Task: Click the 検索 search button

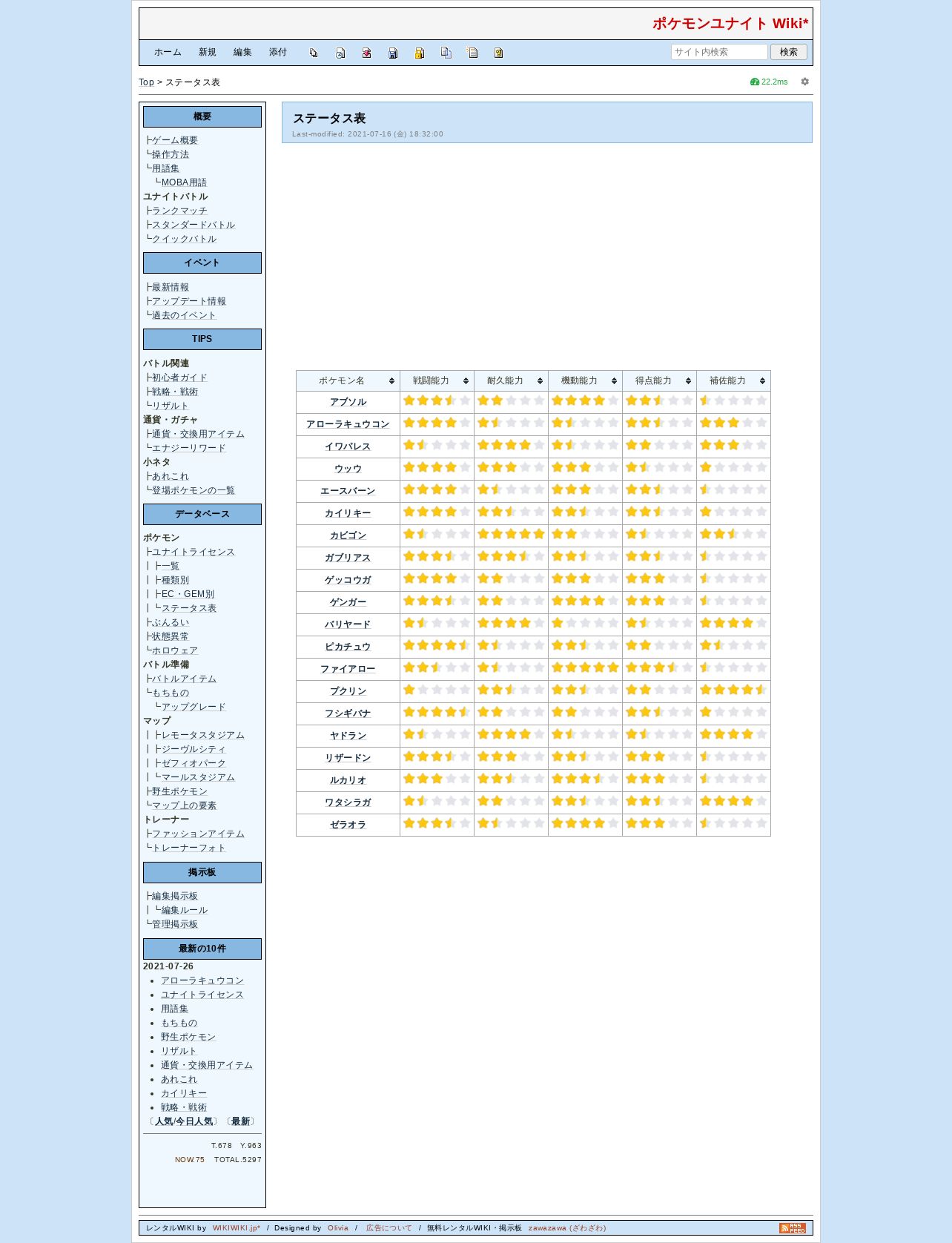Action: point(789,52)
